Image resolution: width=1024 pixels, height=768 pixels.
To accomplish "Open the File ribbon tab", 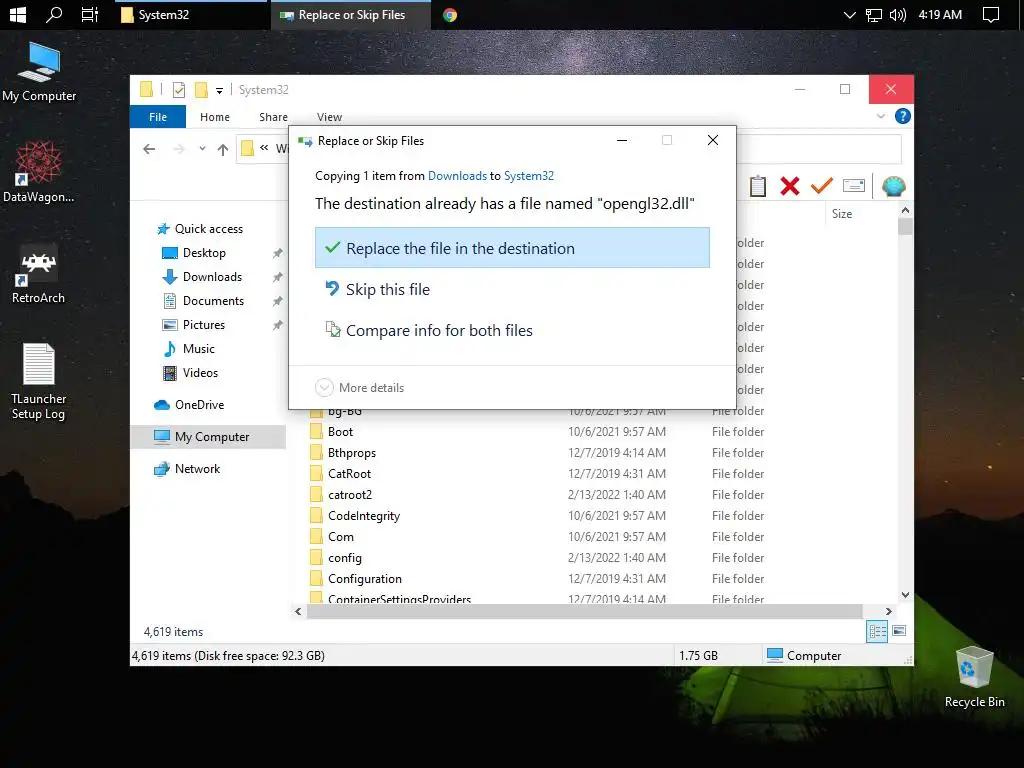I will (158, 117).
